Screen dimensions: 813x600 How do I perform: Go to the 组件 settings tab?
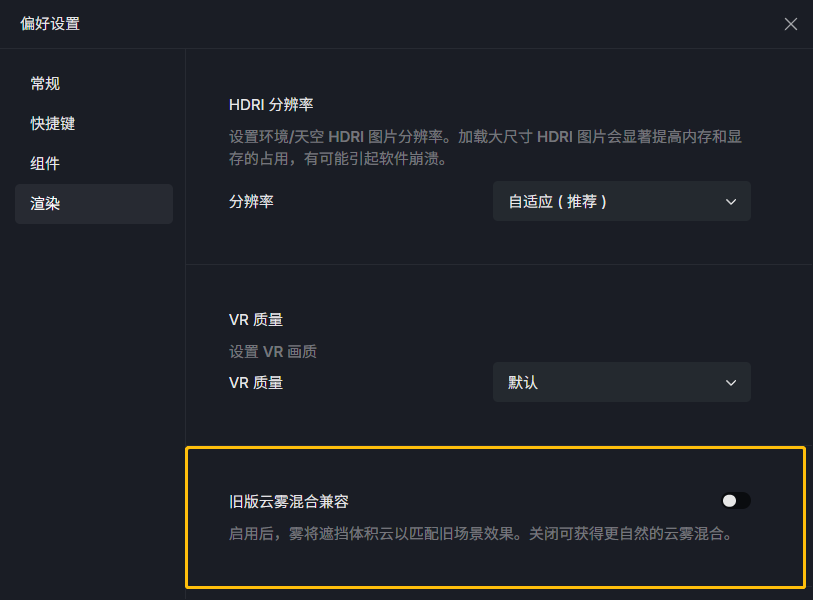click(45, 163)
